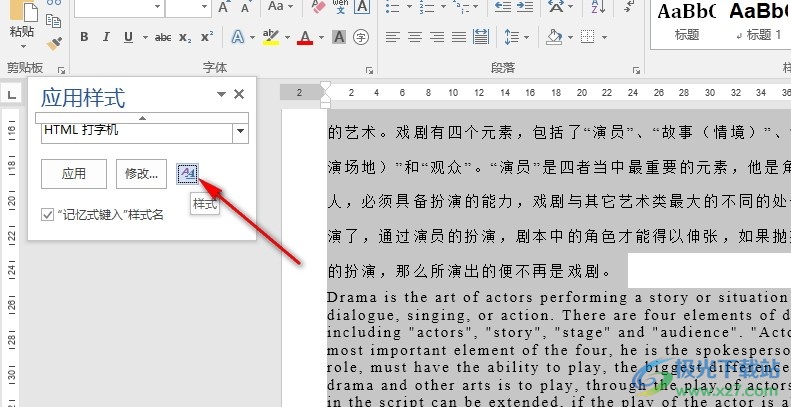Apply red font color
The width and height of the screenshot is (791, 407).
pyautogui.click(x=305, y=37)
